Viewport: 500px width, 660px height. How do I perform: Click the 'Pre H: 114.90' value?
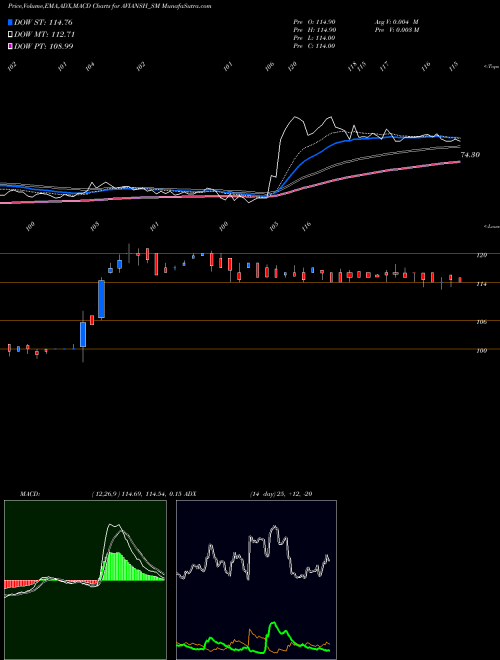[x=314, y=30]
